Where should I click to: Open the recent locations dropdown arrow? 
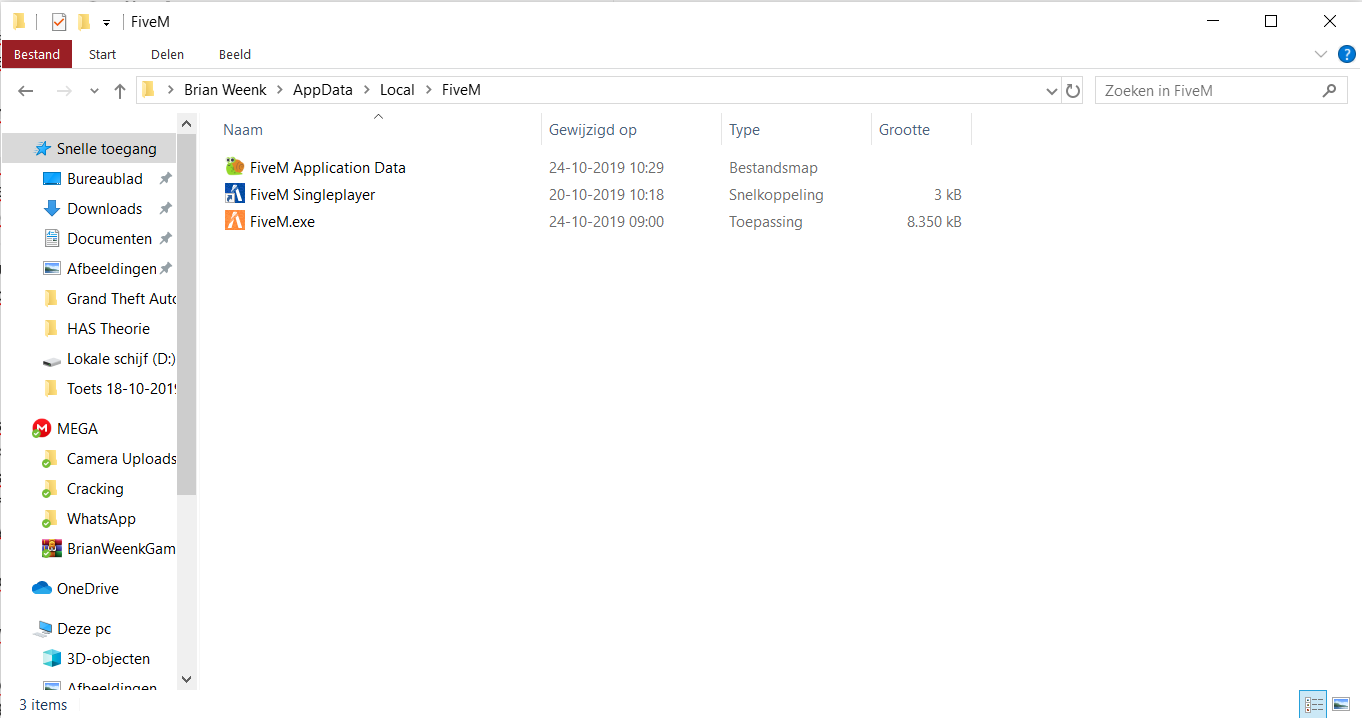pyautogui.click(x=94, y=91)
